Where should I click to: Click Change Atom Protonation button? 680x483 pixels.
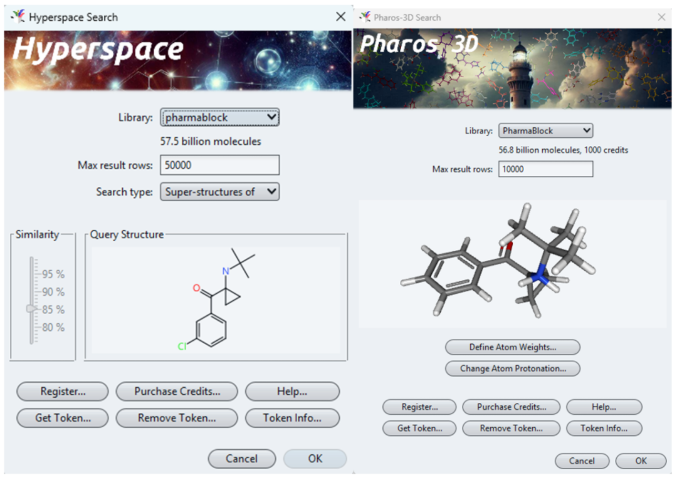[512, 368]
